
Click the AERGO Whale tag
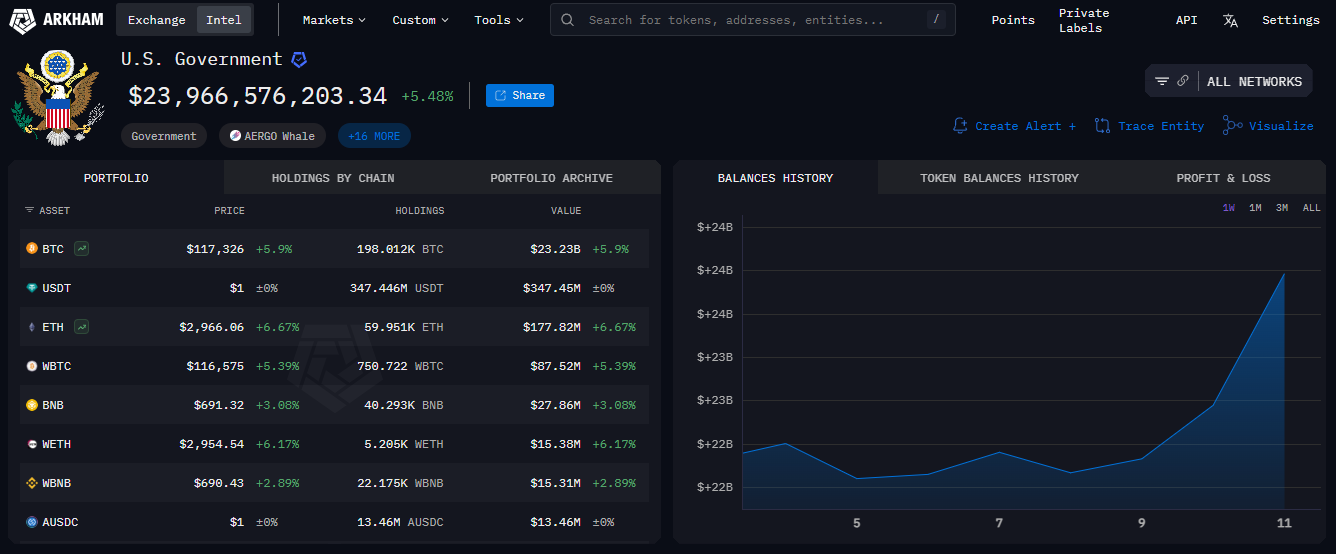[273, 136]
